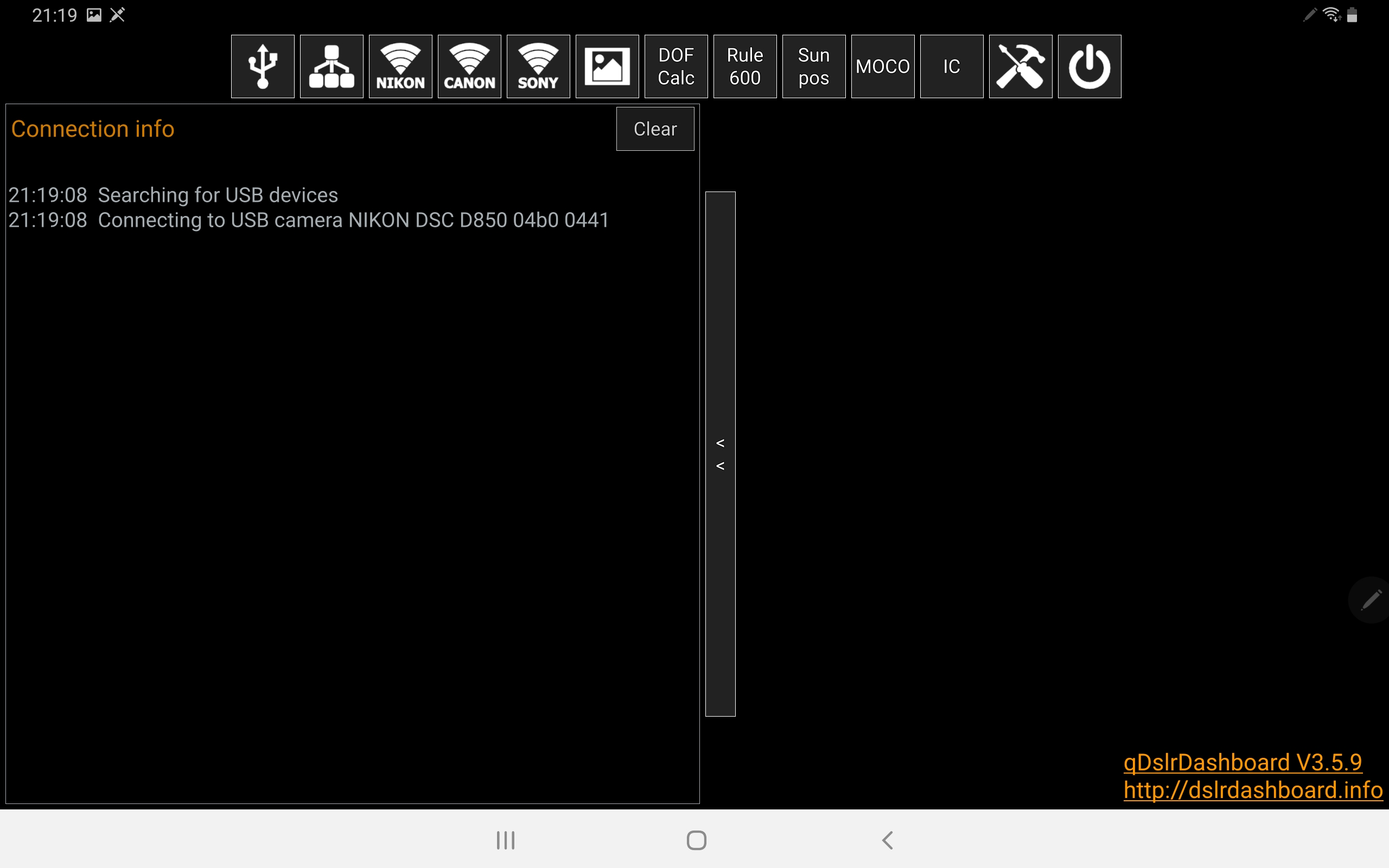
Task: Click the Canon camera connection icon
Action: click(468, 65)
